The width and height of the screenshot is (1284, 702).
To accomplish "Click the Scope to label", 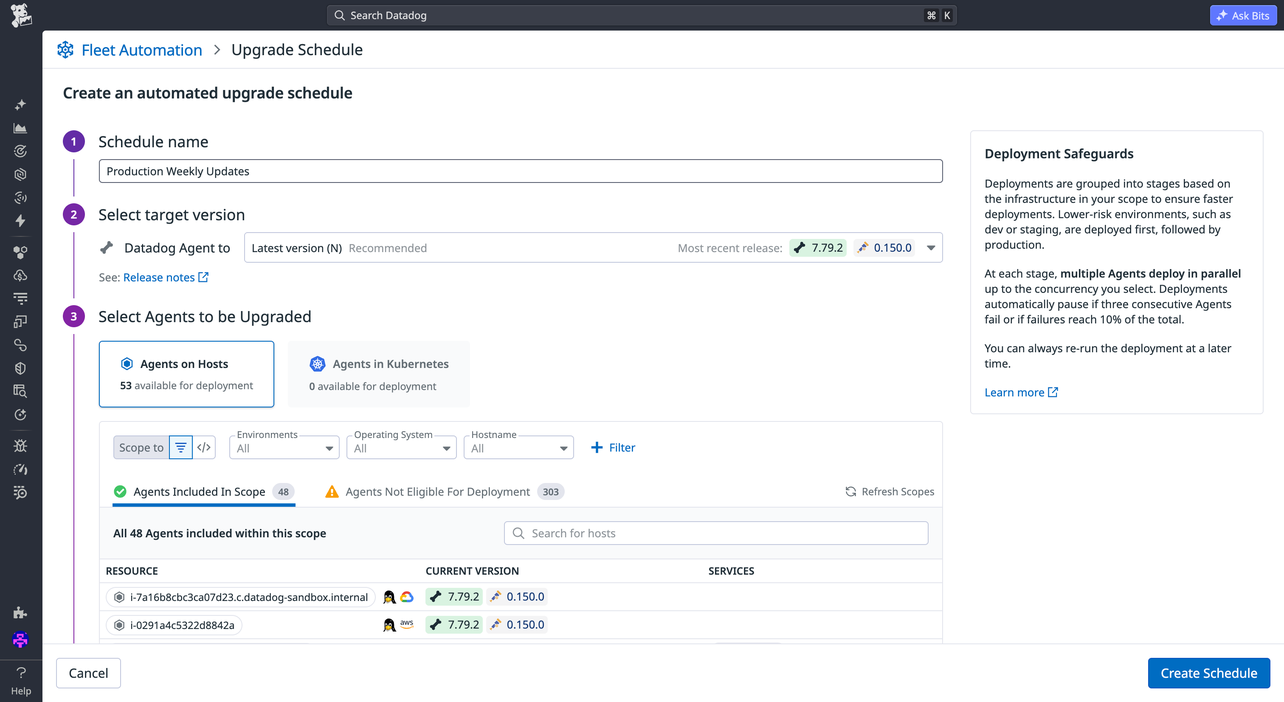I will (141, 448).
